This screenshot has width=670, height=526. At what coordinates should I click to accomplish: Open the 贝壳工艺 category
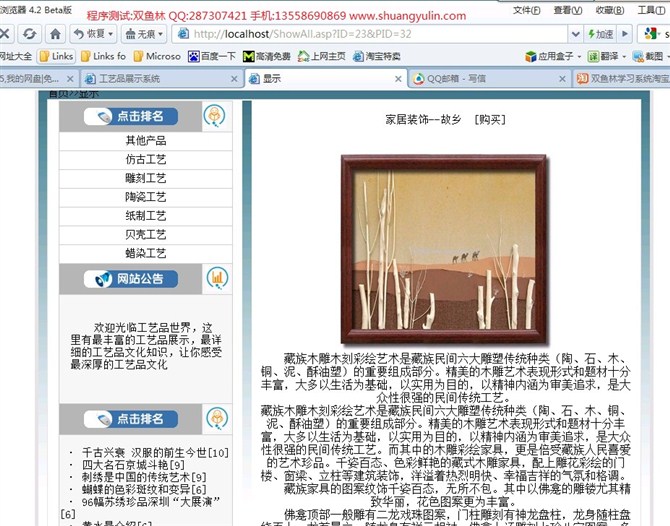click(x=146, y=235)
